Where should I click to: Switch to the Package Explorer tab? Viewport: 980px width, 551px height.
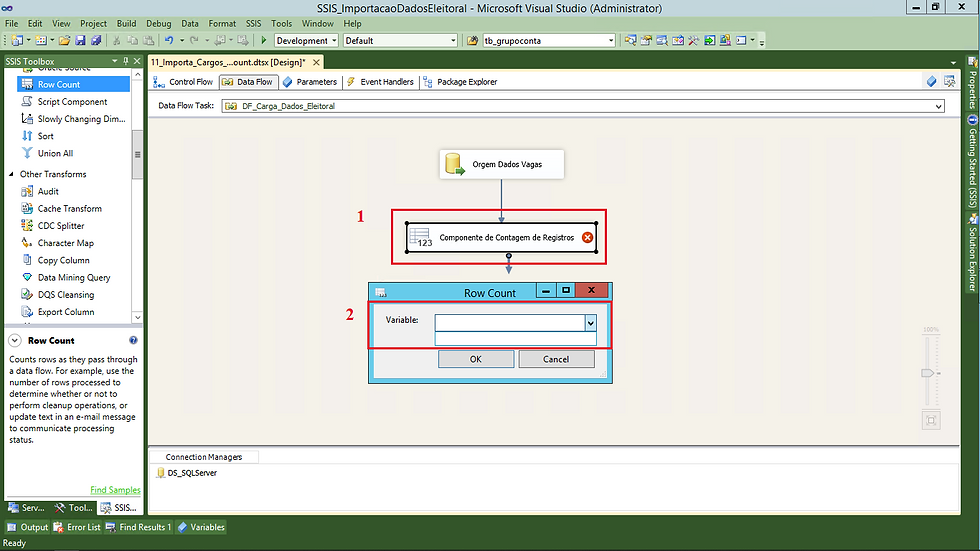pos(461,82)
